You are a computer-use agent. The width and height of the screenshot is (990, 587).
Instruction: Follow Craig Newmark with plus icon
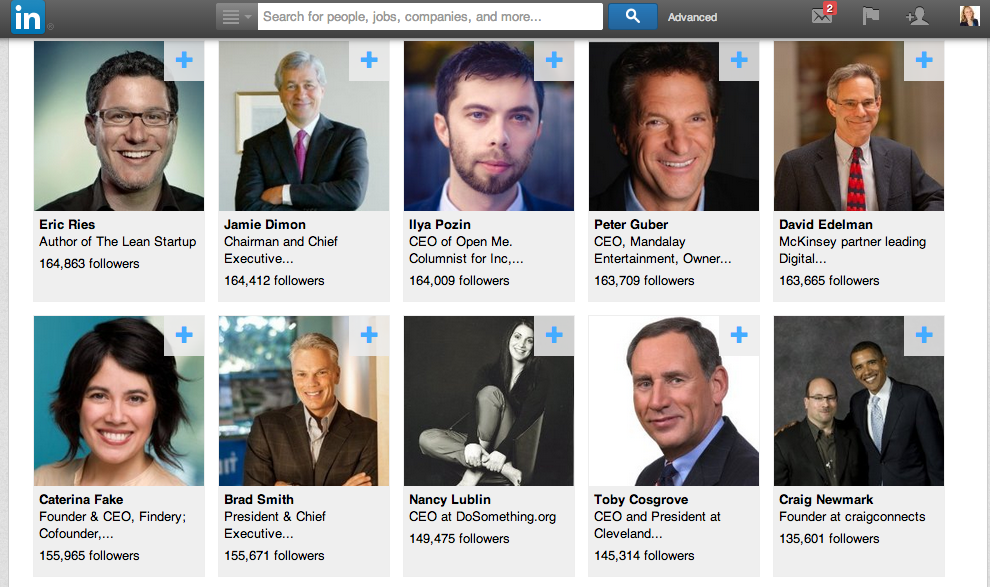[924, 336]
